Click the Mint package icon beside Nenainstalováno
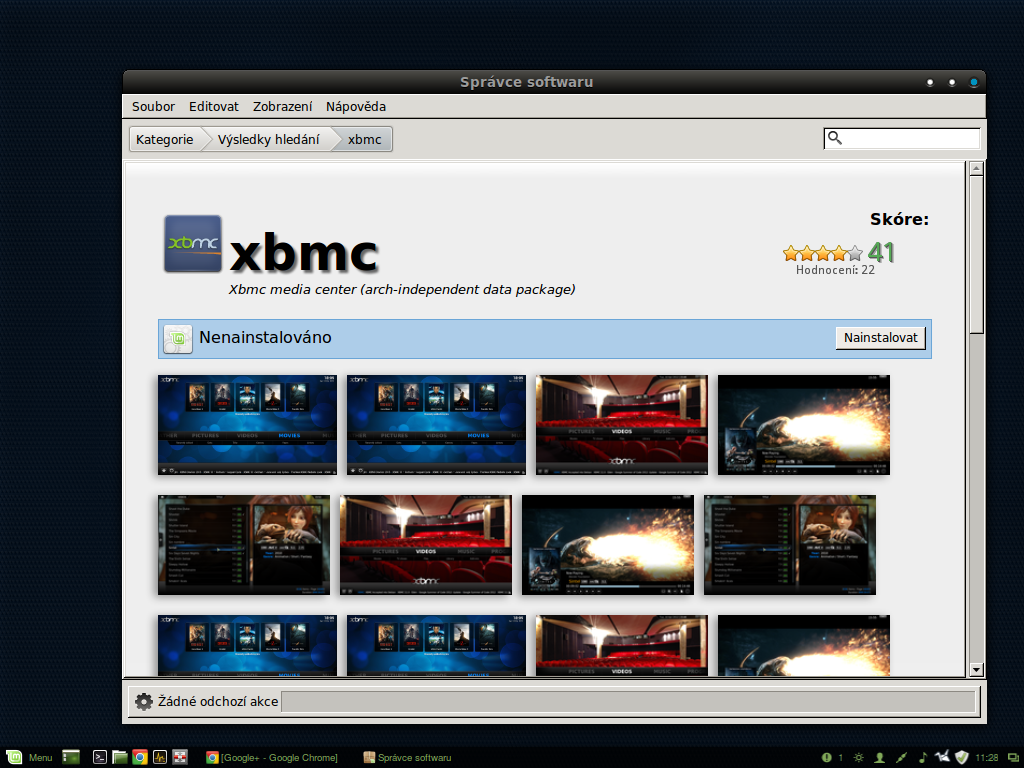Image resolution: width=1024 pixels, height=768 pixels. pos(178,339)
